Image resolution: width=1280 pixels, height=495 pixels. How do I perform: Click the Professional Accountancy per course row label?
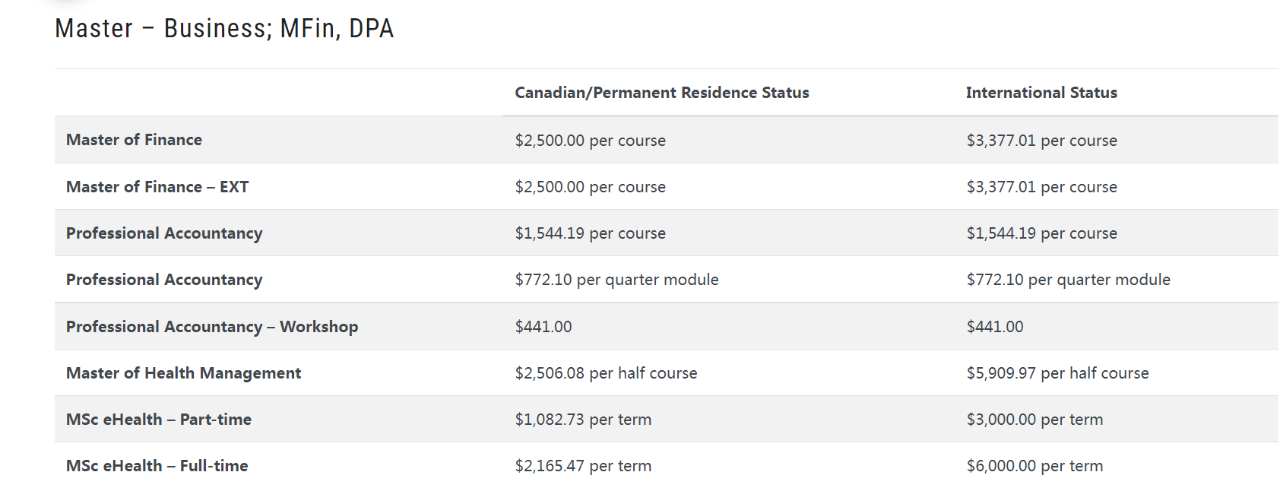164,233
